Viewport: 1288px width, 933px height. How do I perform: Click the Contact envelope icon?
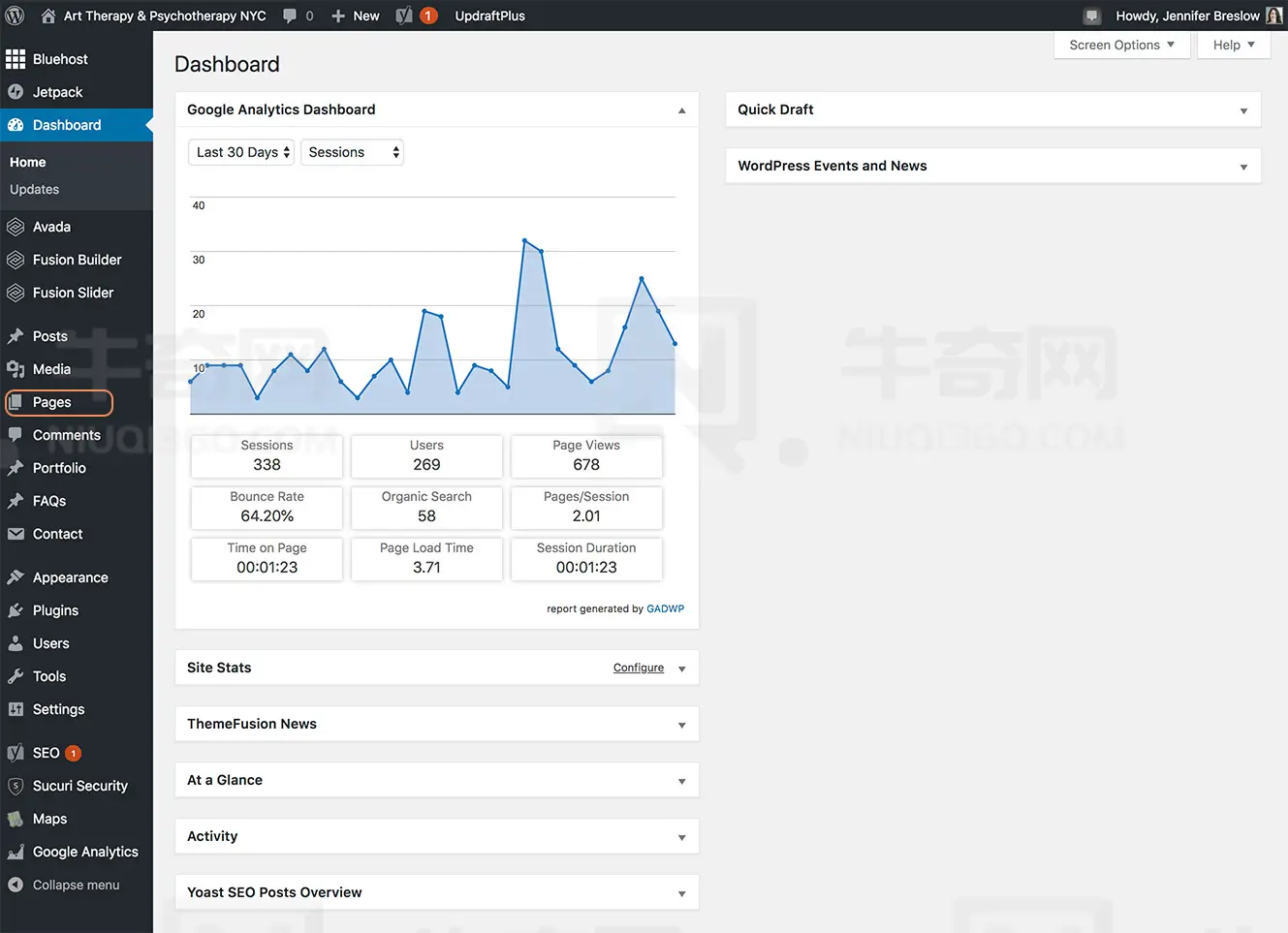coord(16,534)
